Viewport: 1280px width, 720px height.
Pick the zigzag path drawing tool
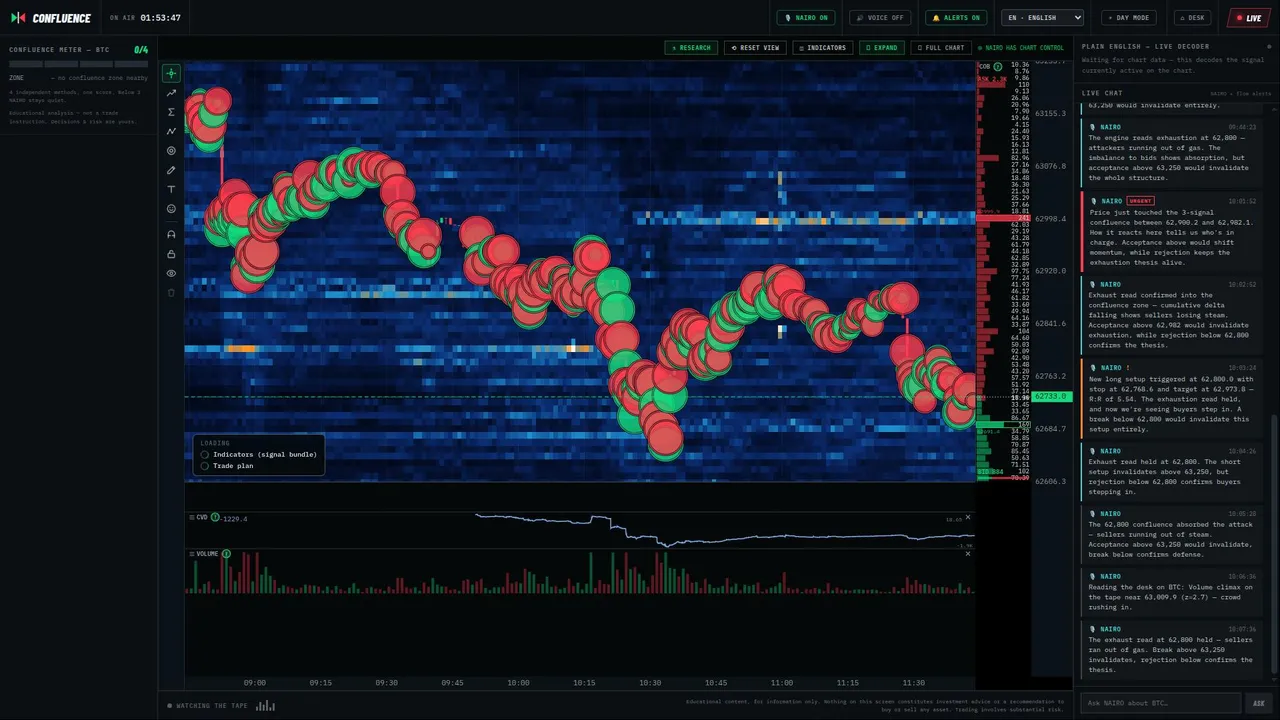(171, 131)
